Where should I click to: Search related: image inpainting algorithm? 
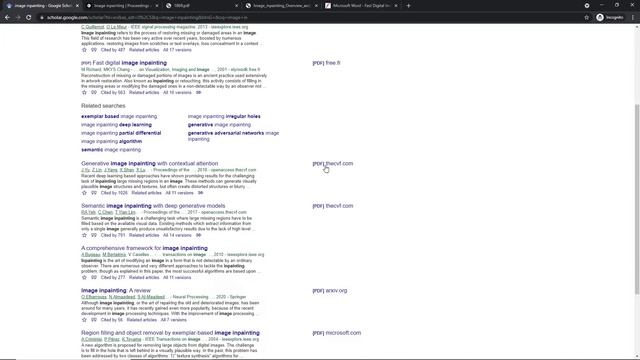[x=111, y=141]
